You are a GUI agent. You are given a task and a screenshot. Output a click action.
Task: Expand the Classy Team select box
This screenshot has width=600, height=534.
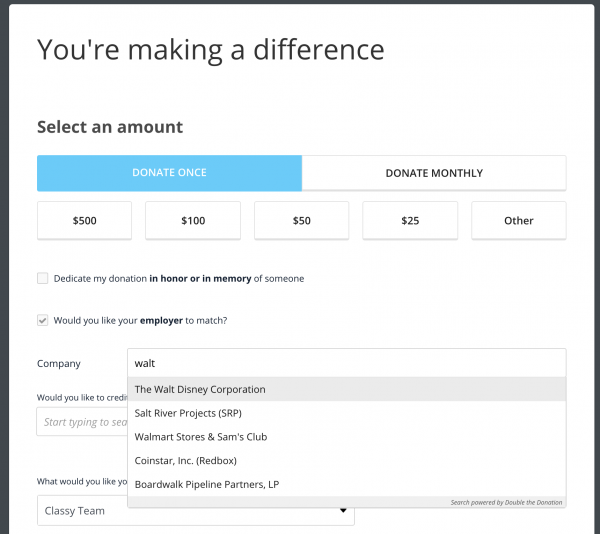pos(196,511)
